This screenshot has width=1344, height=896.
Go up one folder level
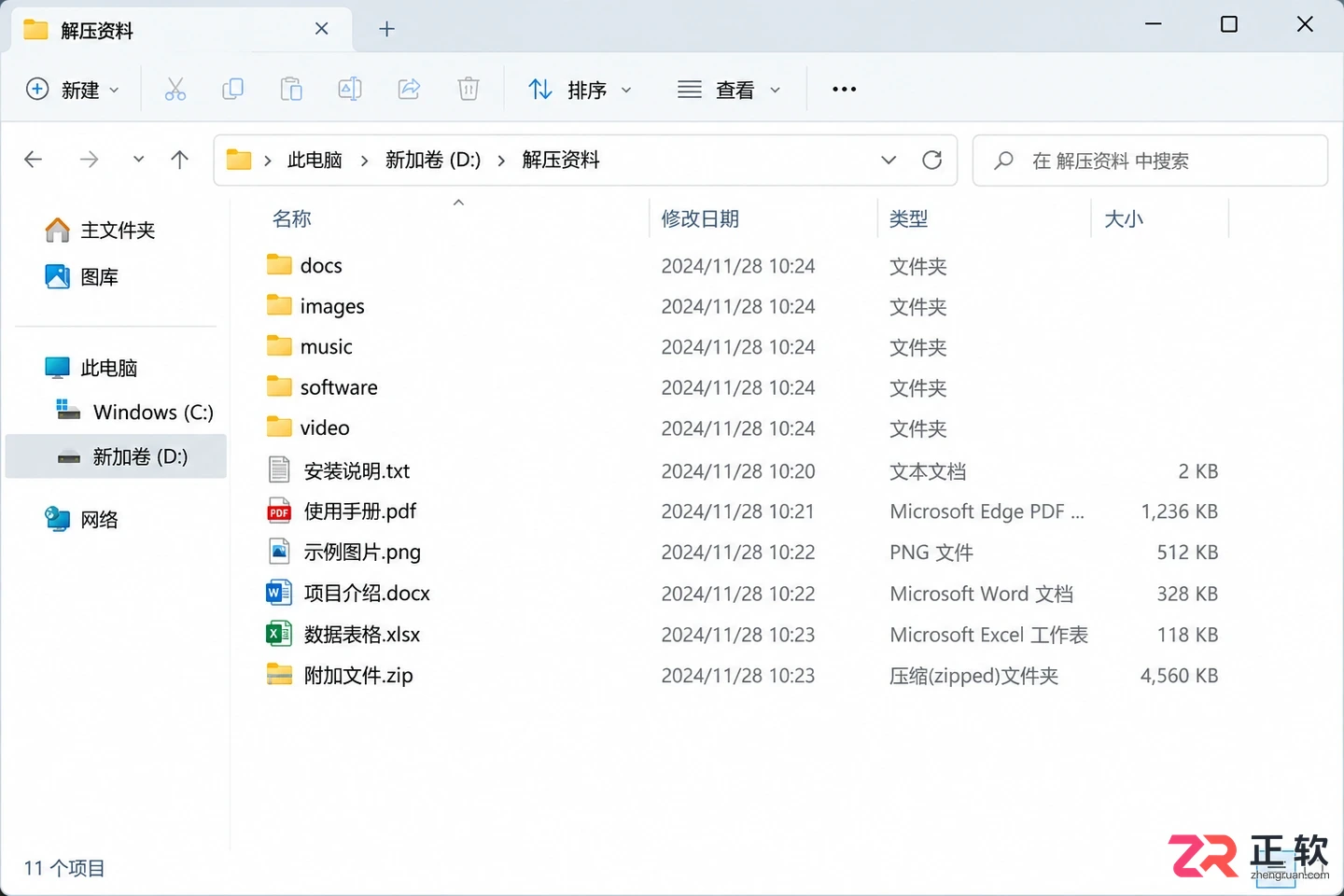(x=180, y=160)
